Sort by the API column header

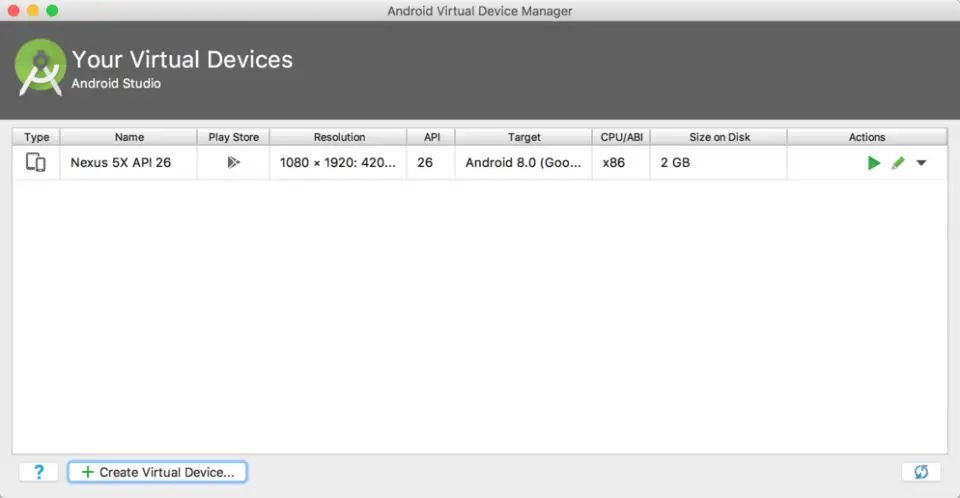pyautogui.click(x=431, y=137)
